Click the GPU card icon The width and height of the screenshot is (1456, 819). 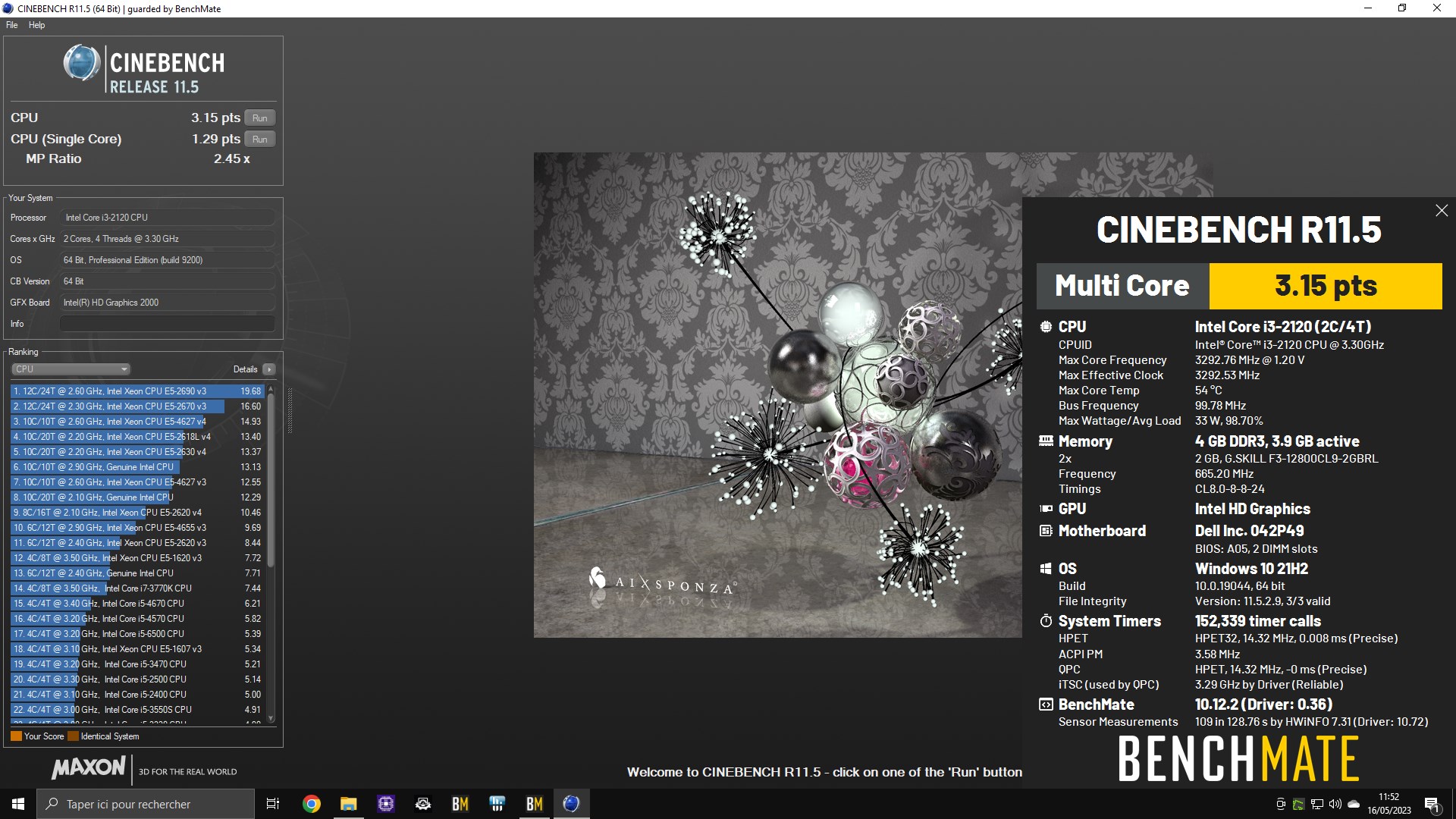(x=1046, y=509)
